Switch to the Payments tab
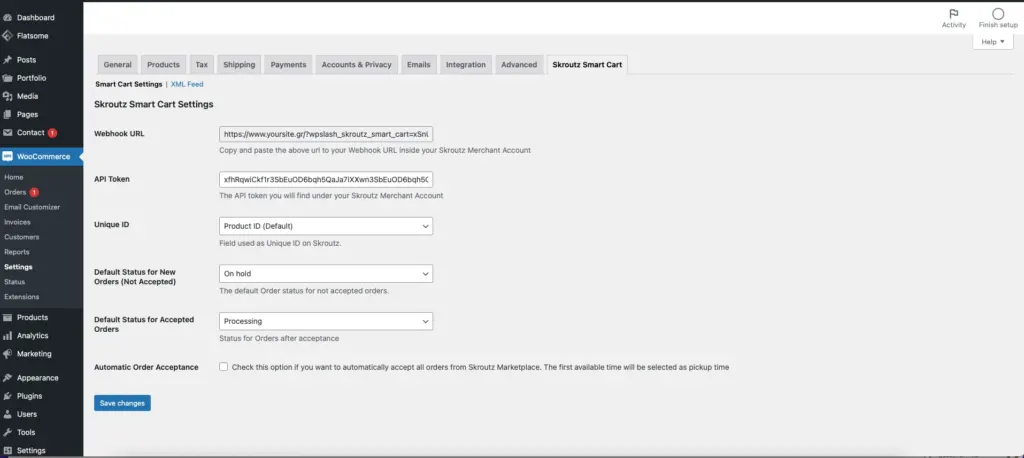This screenshot has width=1024, height=458. coord(288,65)
